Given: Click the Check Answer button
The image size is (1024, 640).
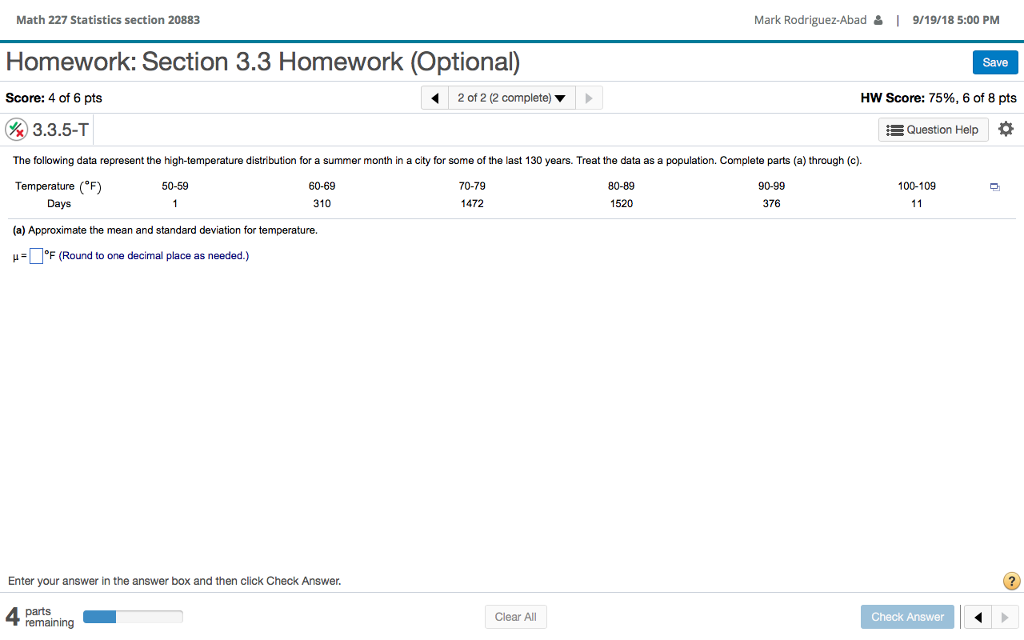Looking at the screenshot, I should [x=906, y=616].
